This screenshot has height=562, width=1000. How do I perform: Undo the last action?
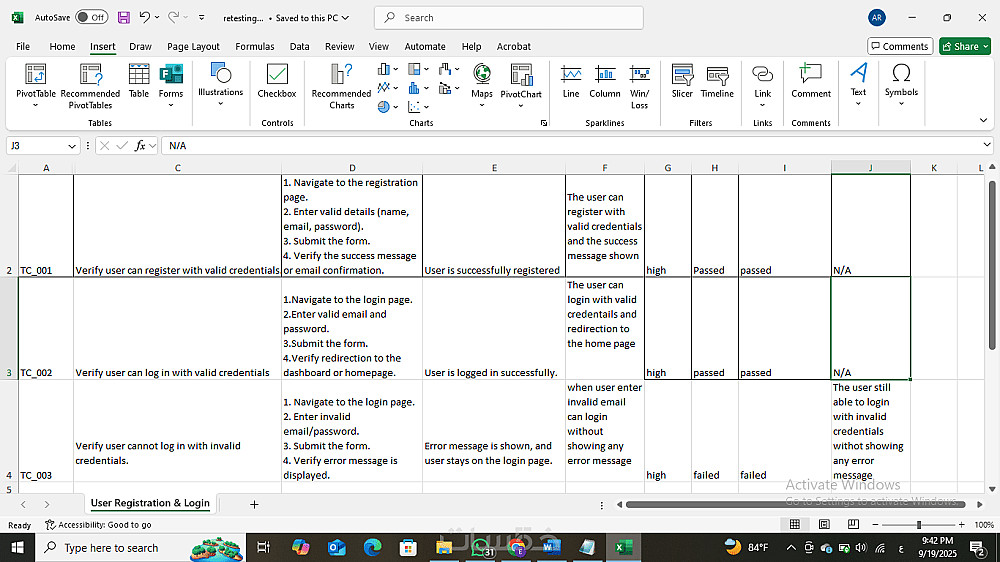[145, 17]
